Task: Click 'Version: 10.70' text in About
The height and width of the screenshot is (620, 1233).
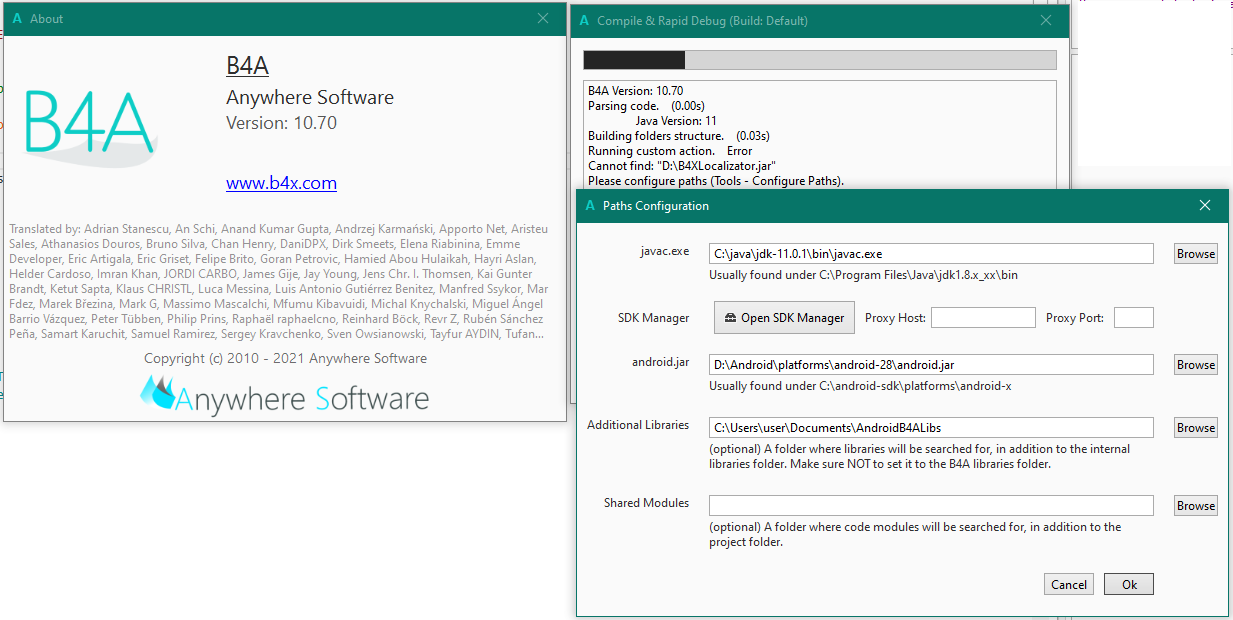Action: [282, 123]
